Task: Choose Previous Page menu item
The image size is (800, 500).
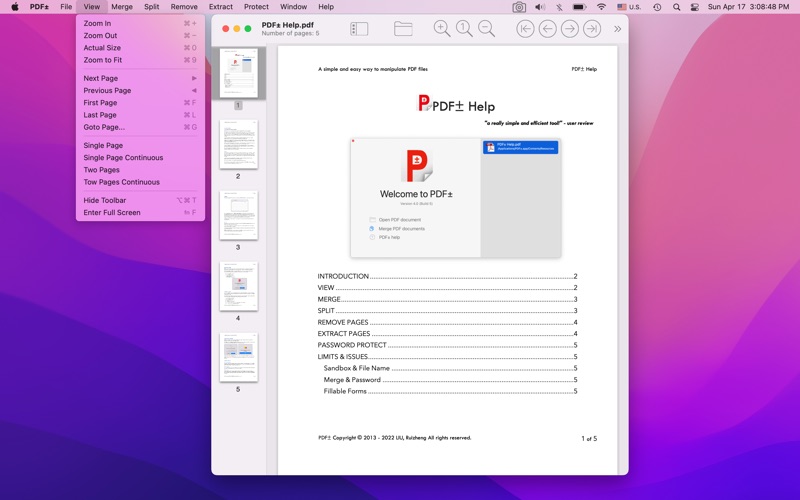Action: click(140, 91)
